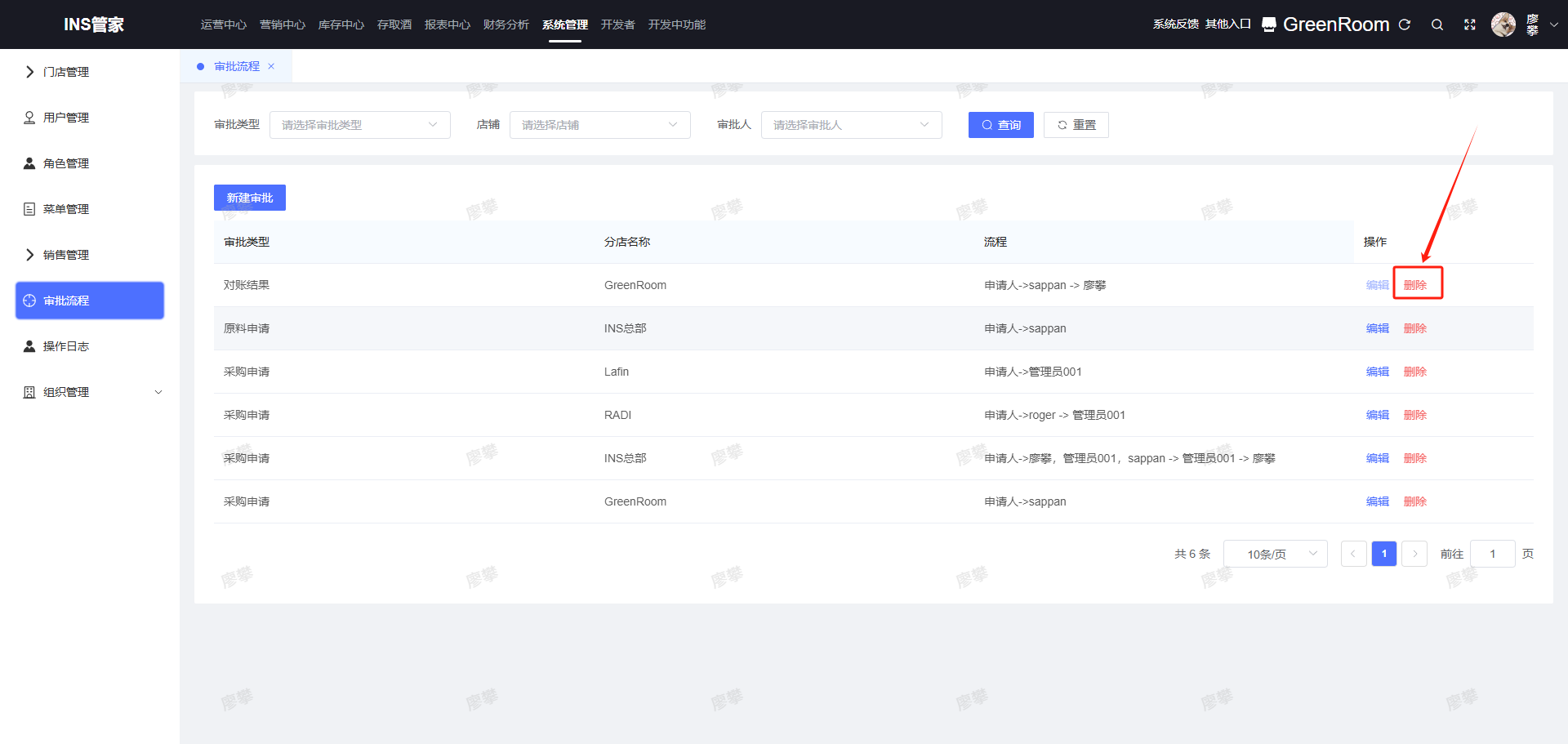Delete the 采购申请 Lafin row
The image size is (1568, 744).
click(x=1415, y=372)
